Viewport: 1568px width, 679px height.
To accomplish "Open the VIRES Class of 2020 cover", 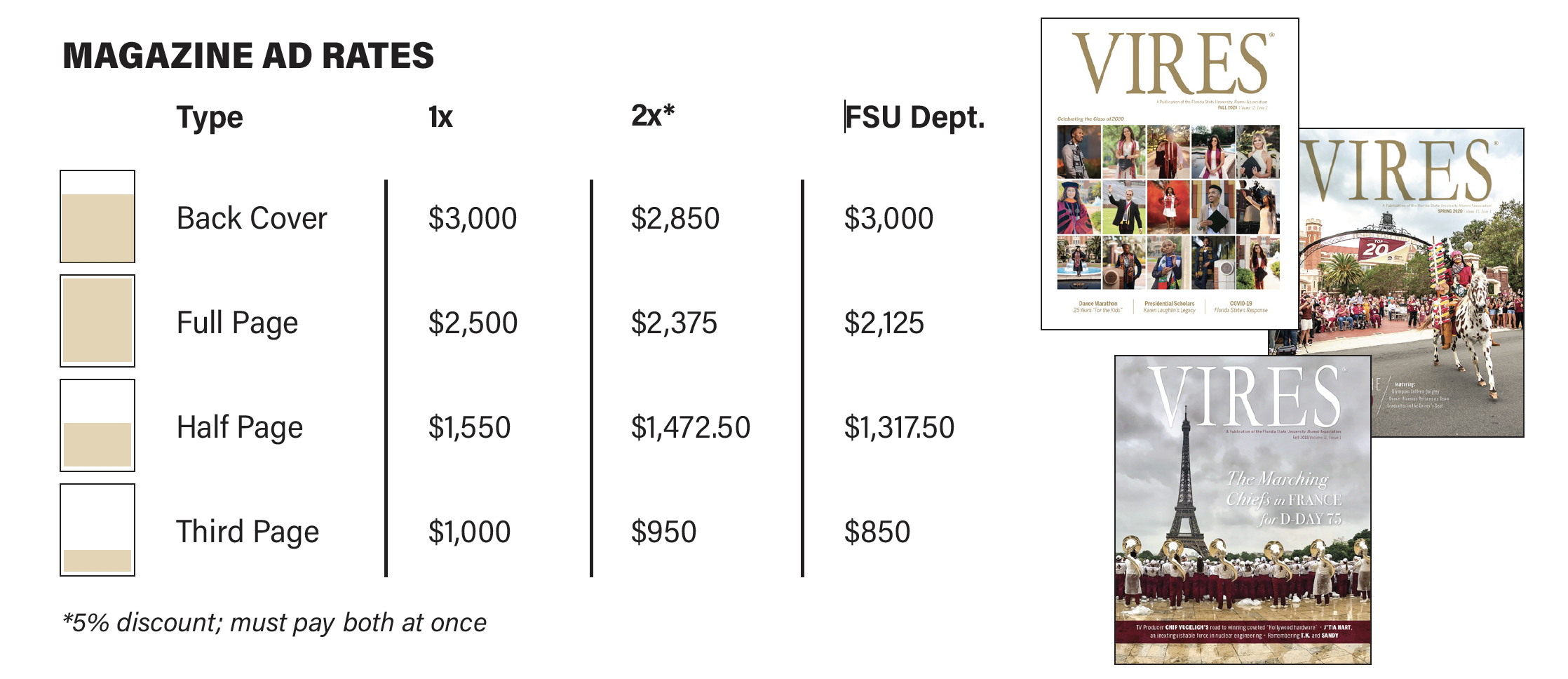I will click(x=1170, y=174).
